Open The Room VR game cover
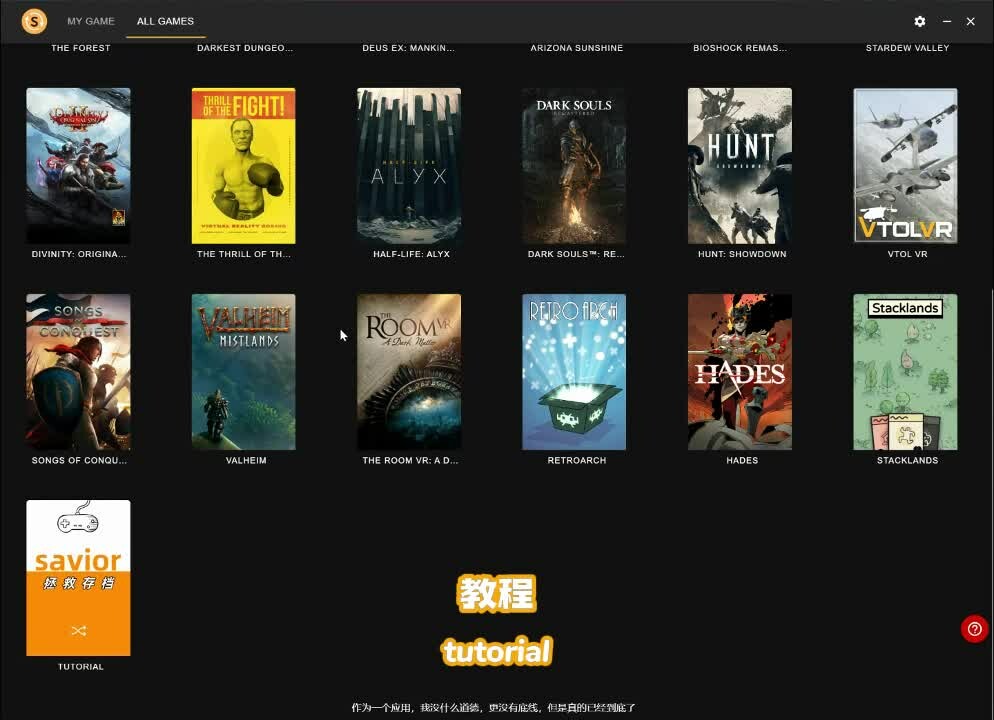This screenshot has height=720, width=994. coord(409,372)
